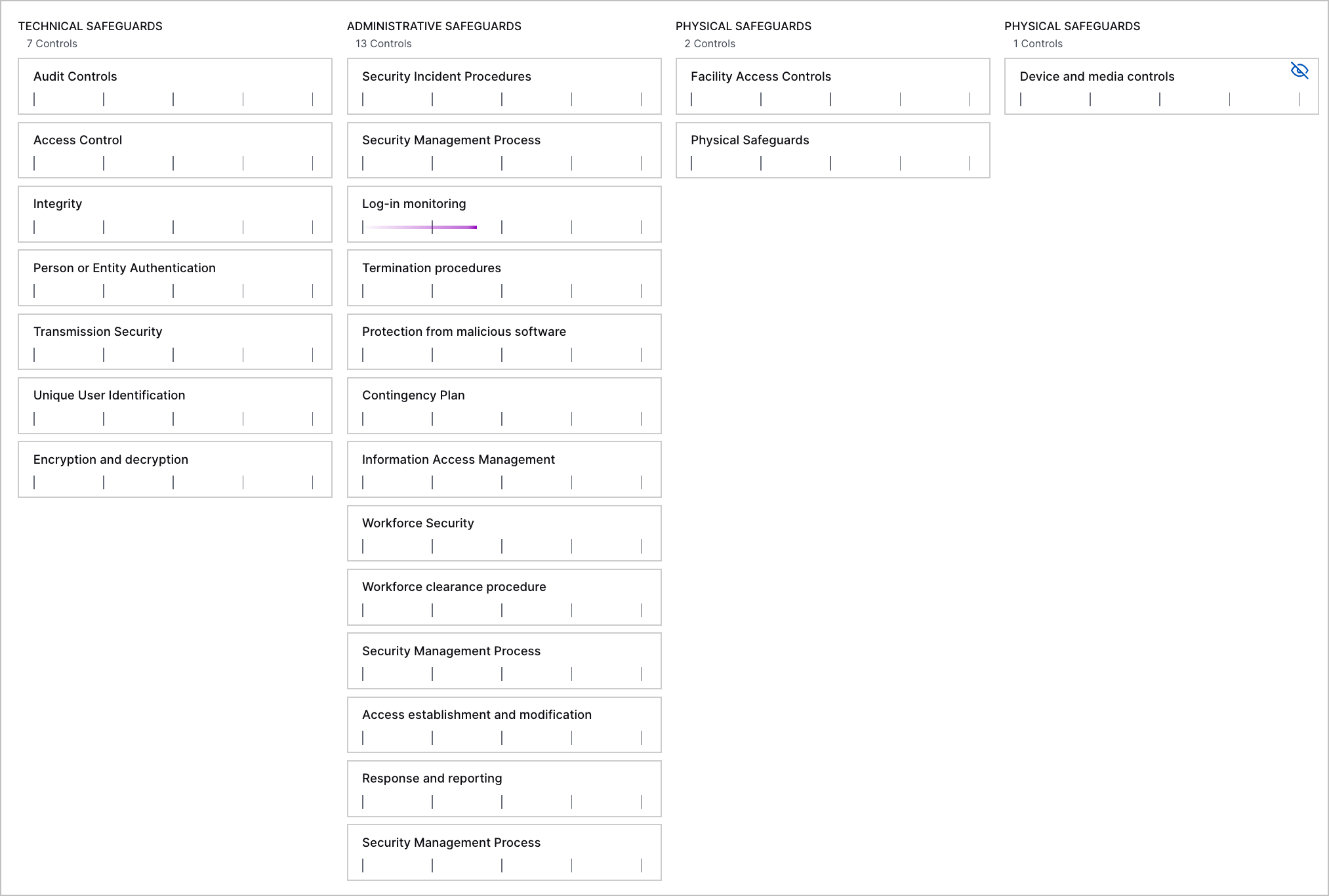This screenshot has width=1329, height=896.
Task: Select the Response and reporting card
Action: [504, 788]
